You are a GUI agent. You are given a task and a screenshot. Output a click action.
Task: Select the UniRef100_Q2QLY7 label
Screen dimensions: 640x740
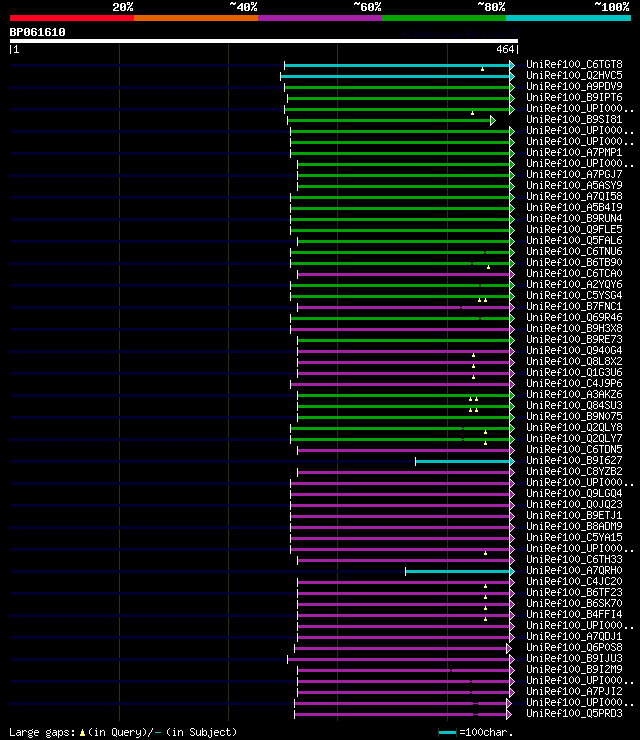point(574,439)
